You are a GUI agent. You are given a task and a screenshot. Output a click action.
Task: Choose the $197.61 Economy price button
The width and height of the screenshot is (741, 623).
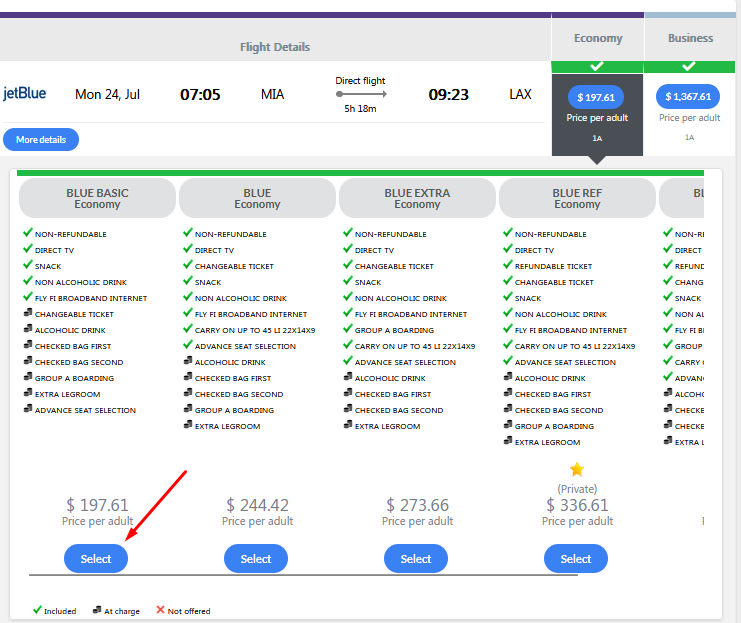point(596,97)
